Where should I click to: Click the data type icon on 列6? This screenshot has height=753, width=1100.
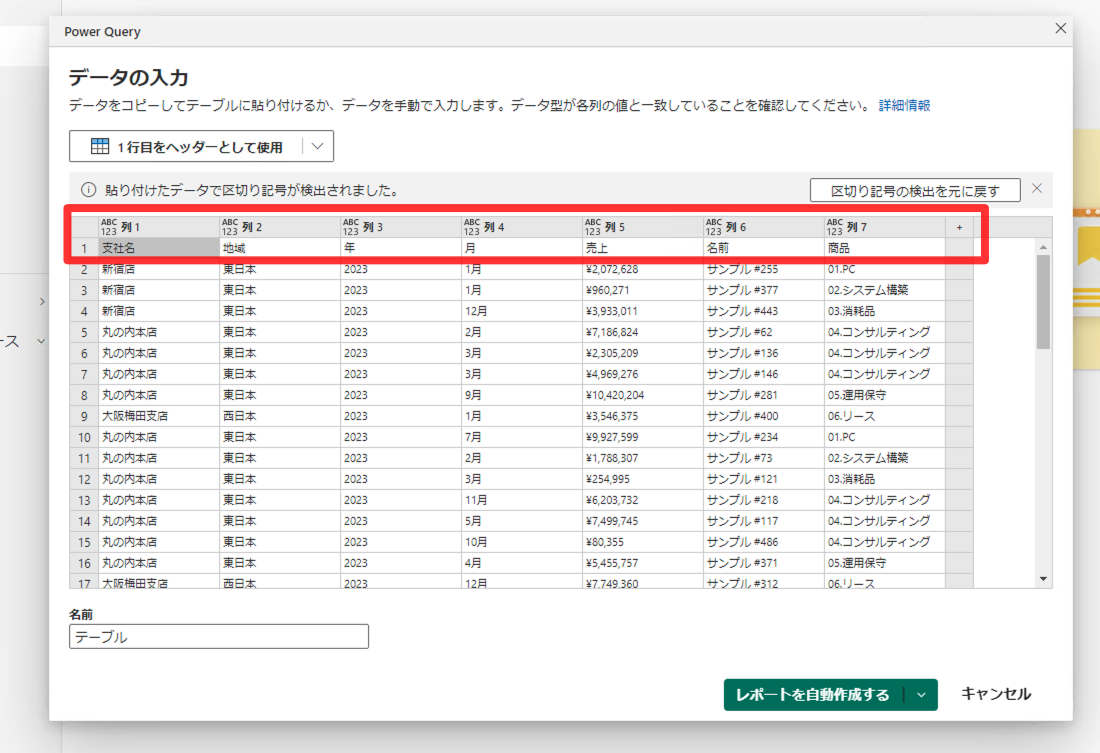point(713,227)
